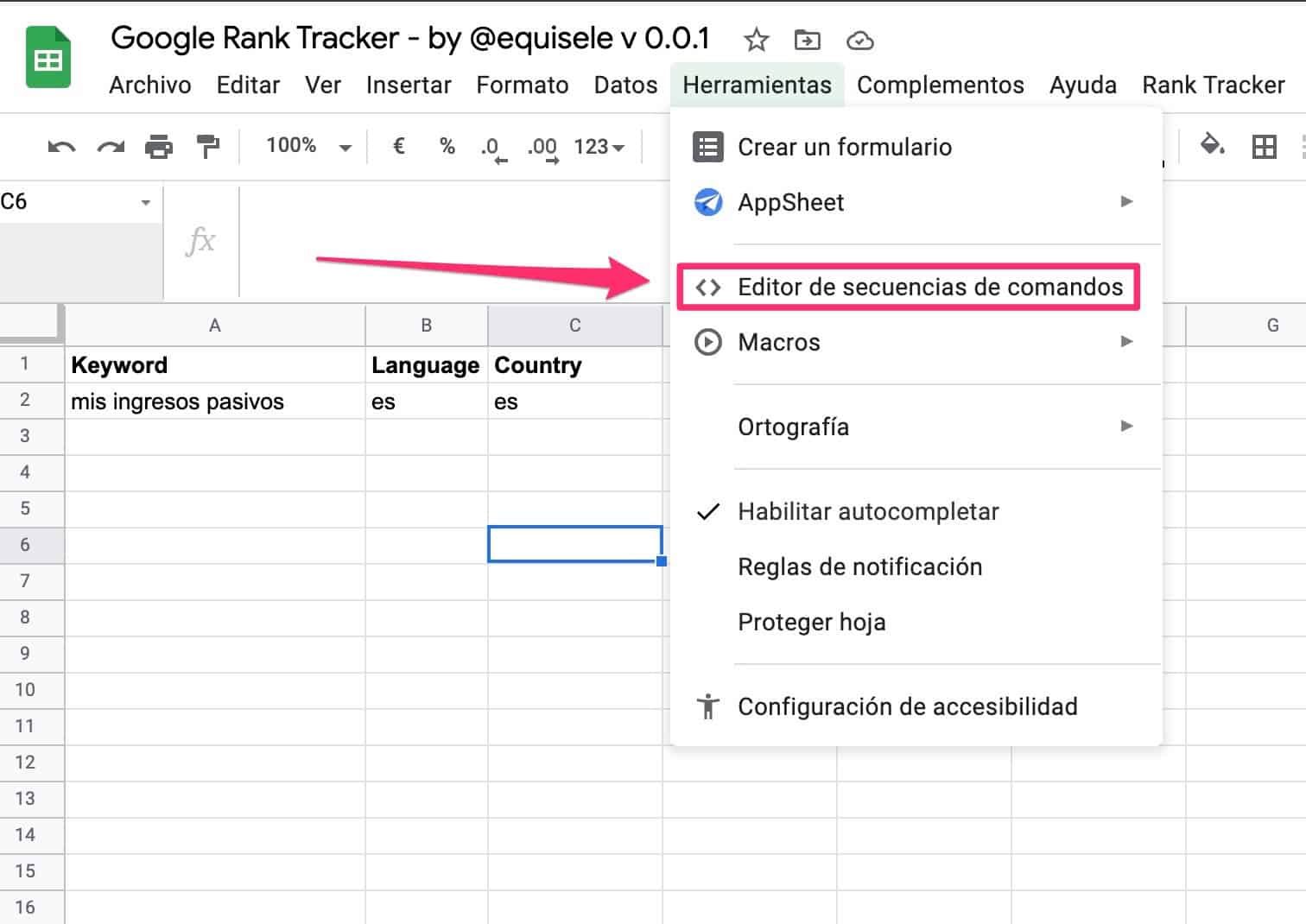This screenshot has height=924, width=1306.
Task: Click the borders grid icon
Action: (1264, 147)
